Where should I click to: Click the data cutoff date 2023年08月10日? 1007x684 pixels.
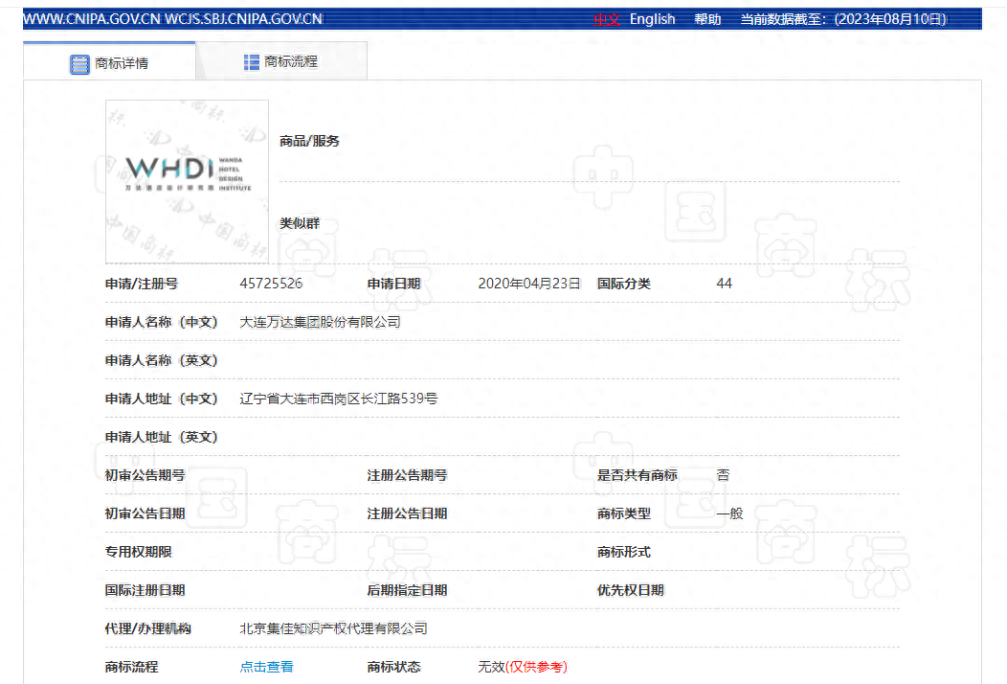[x=888, y=18]
